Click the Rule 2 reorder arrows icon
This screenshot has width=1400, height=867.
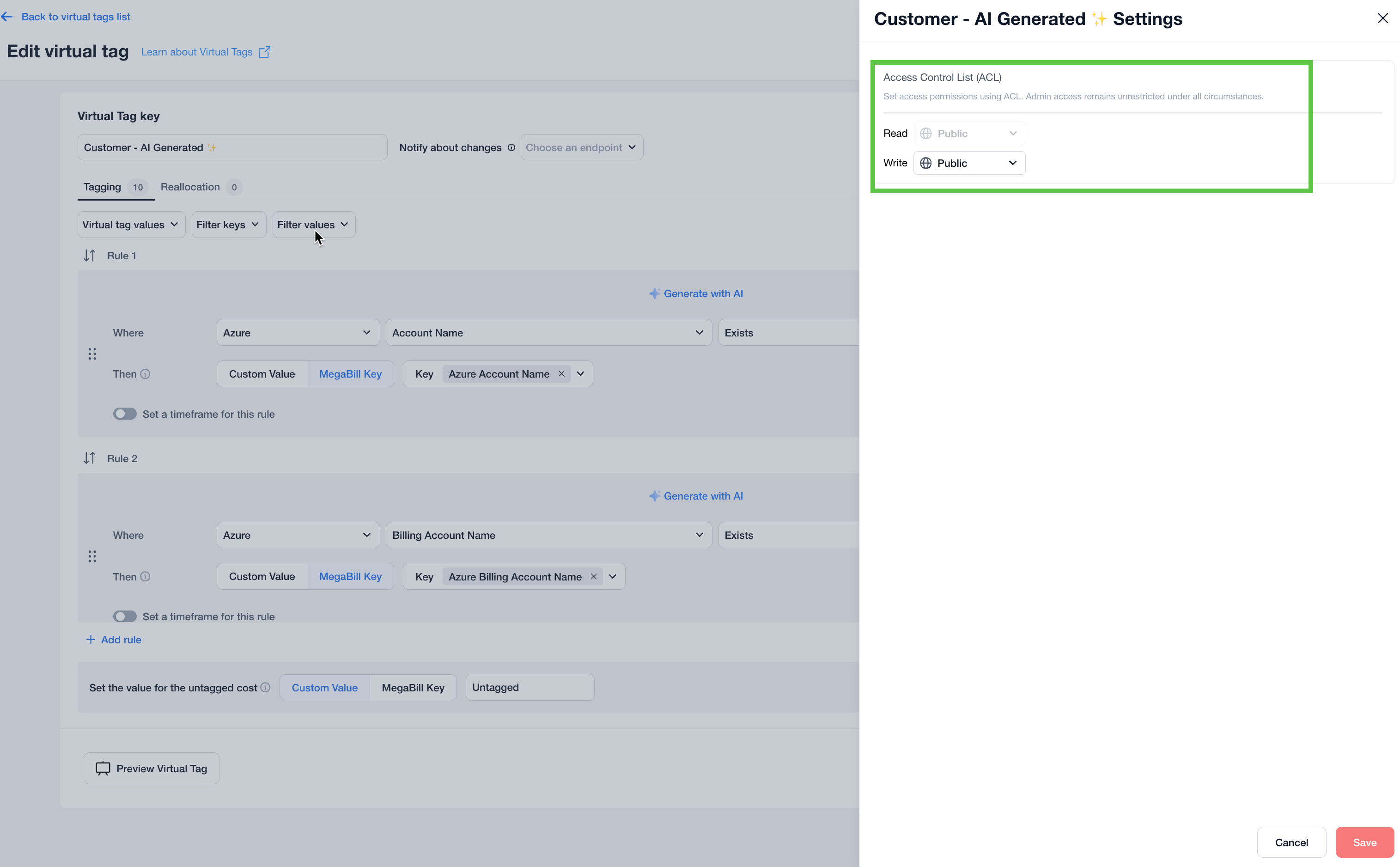[x=90, y=458]
